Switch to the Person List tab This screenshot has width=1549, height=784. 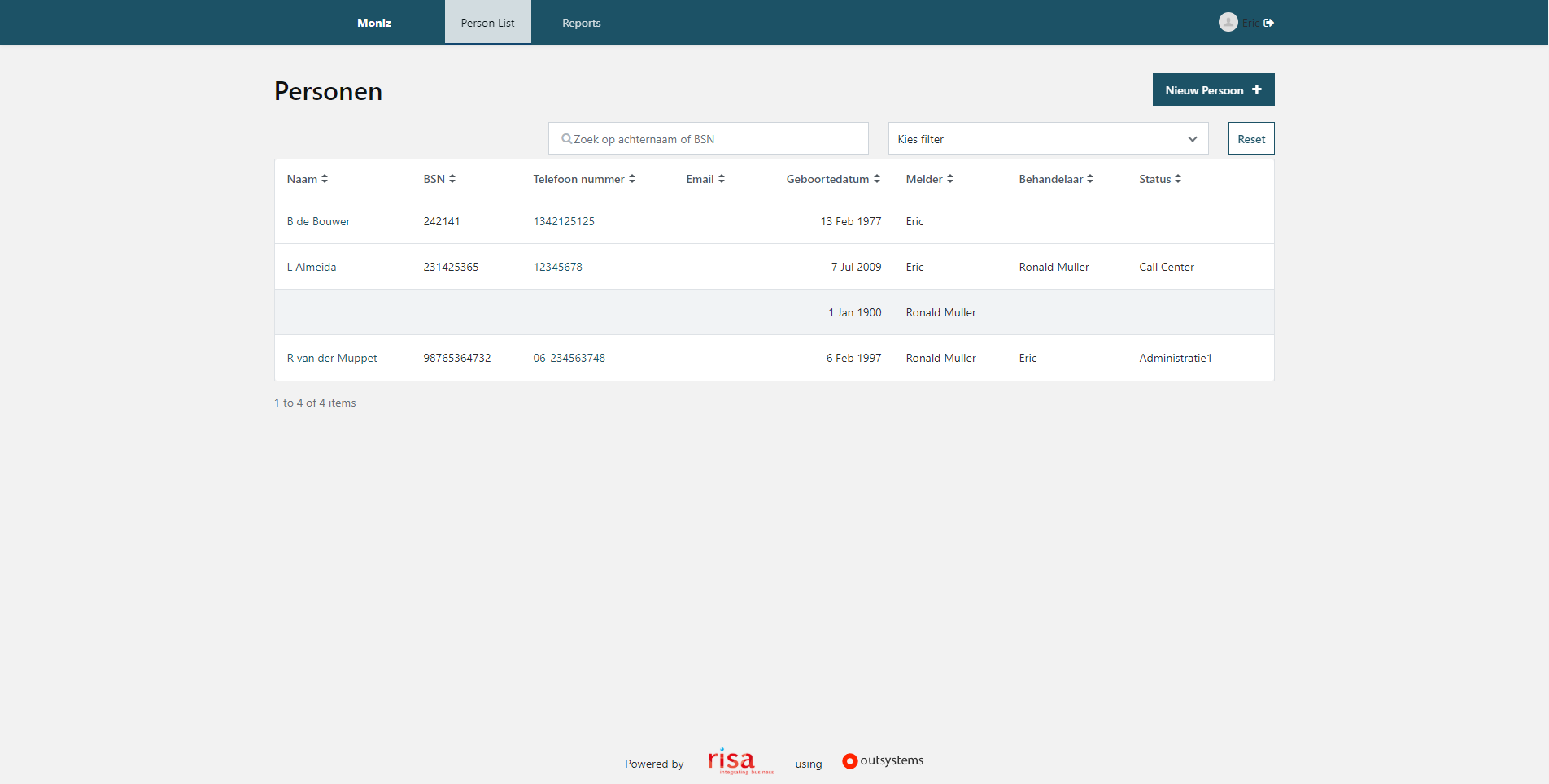(488, 22)
